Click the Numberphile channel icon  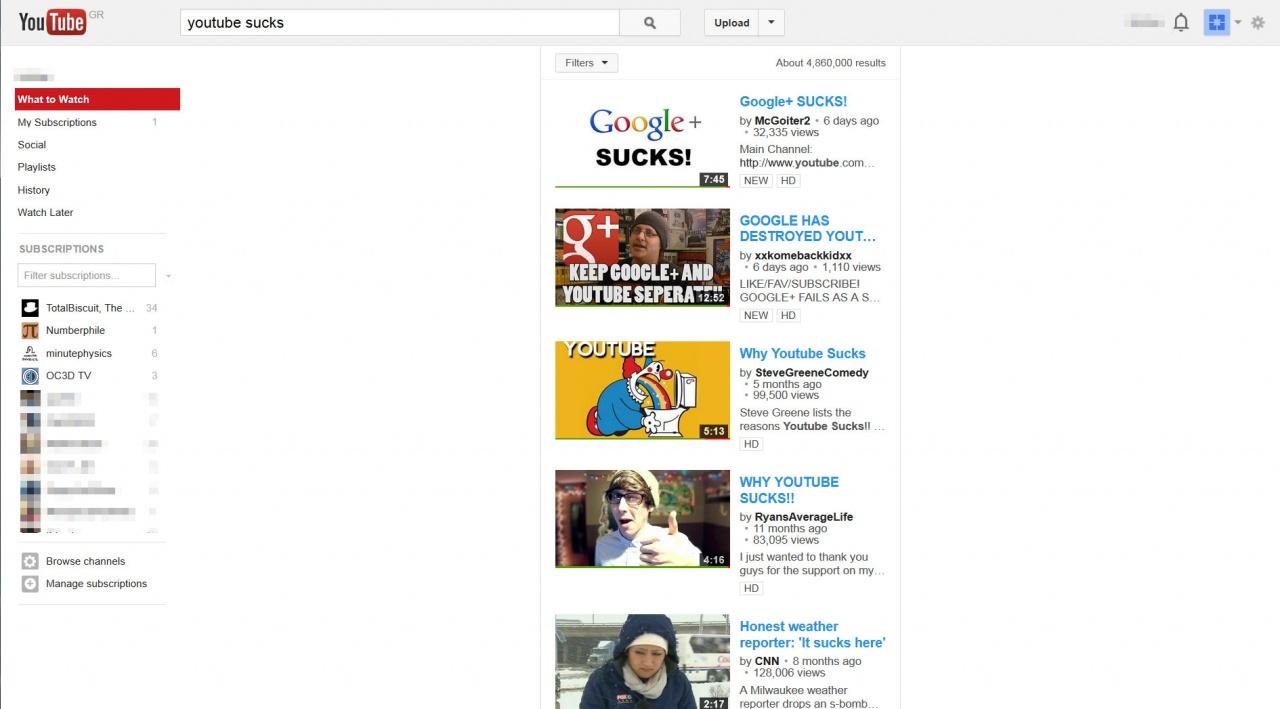[x=30, y=330]
